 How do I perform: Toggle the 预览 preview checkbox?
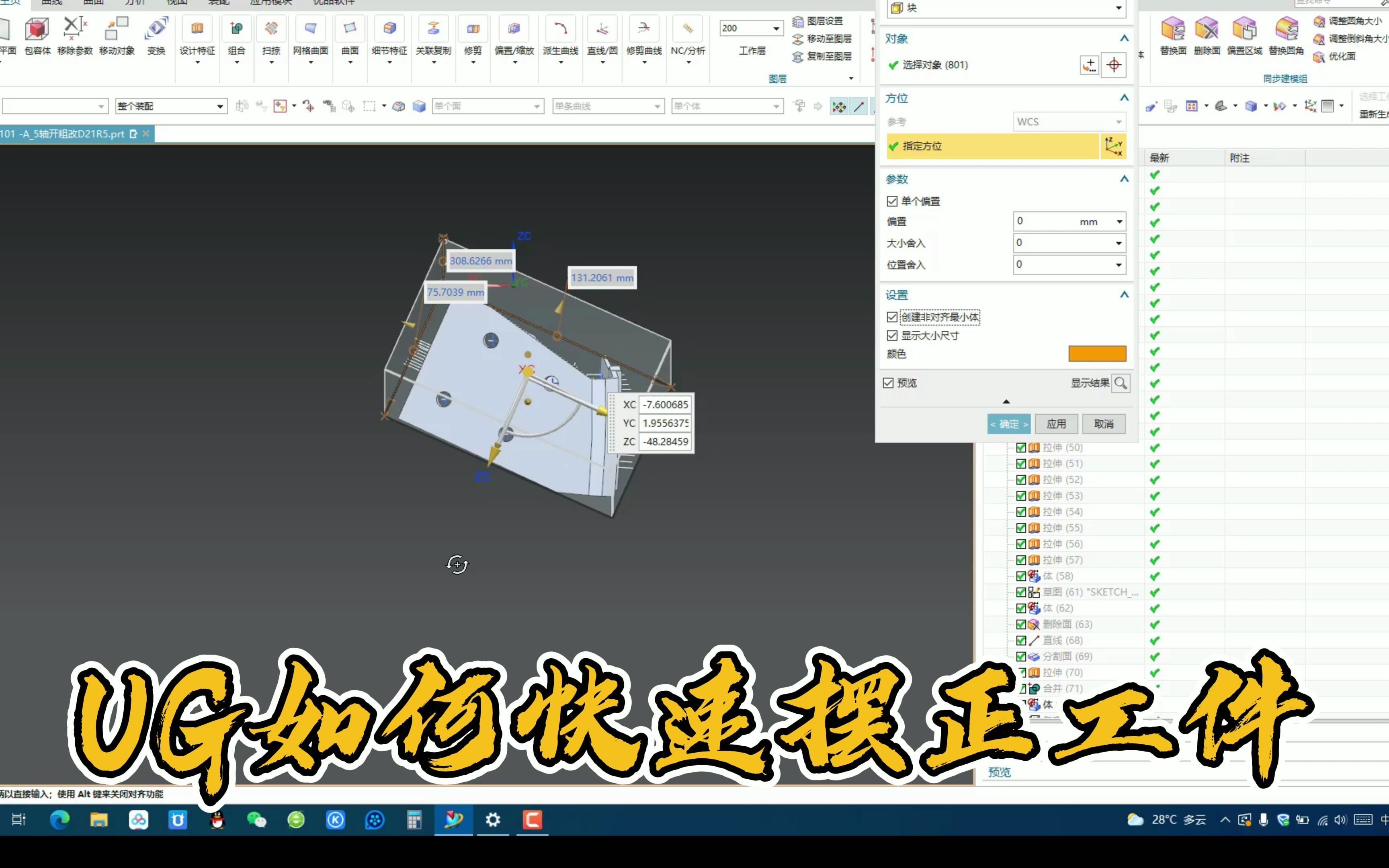coord(889,383)
